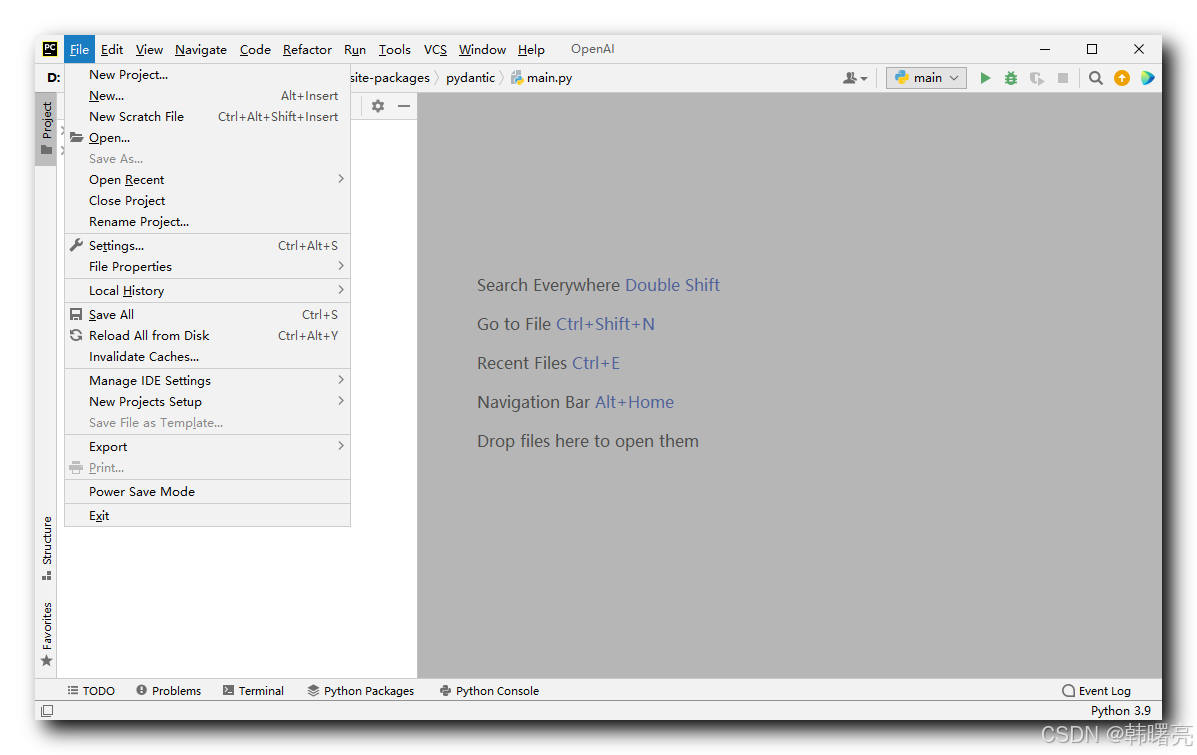
Task: Click the Project panel gear settings icon
Action: [x=378, y=106]
